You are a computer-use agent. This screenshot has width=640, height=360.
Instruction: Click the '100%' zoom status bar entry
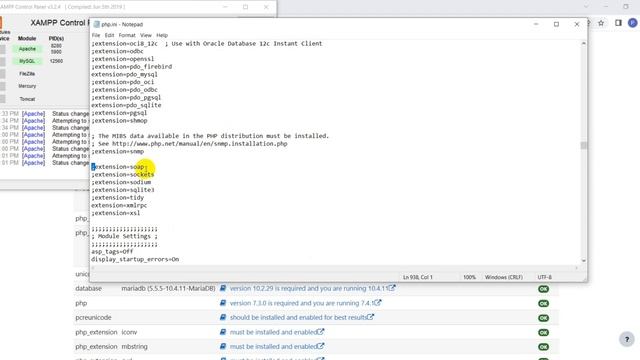tap(469, 277)
